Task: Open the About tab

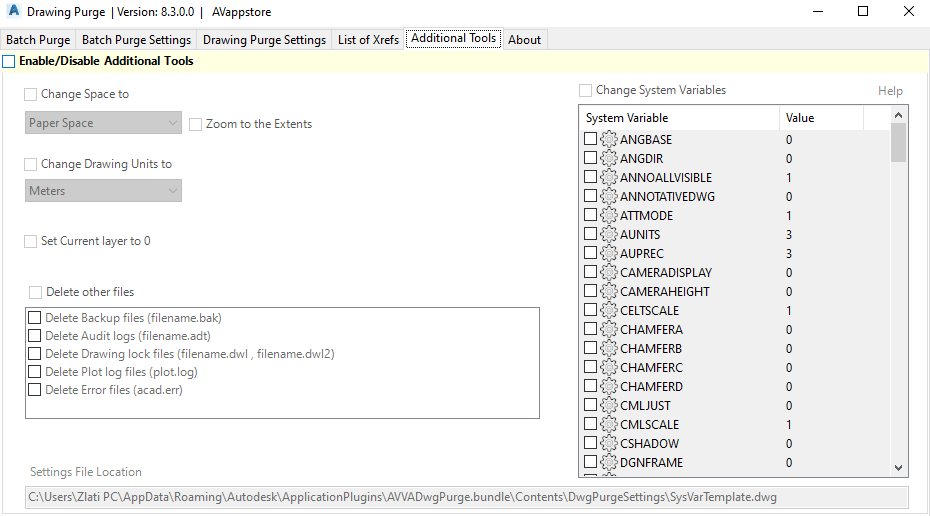Action: click(x=524, y=40)
